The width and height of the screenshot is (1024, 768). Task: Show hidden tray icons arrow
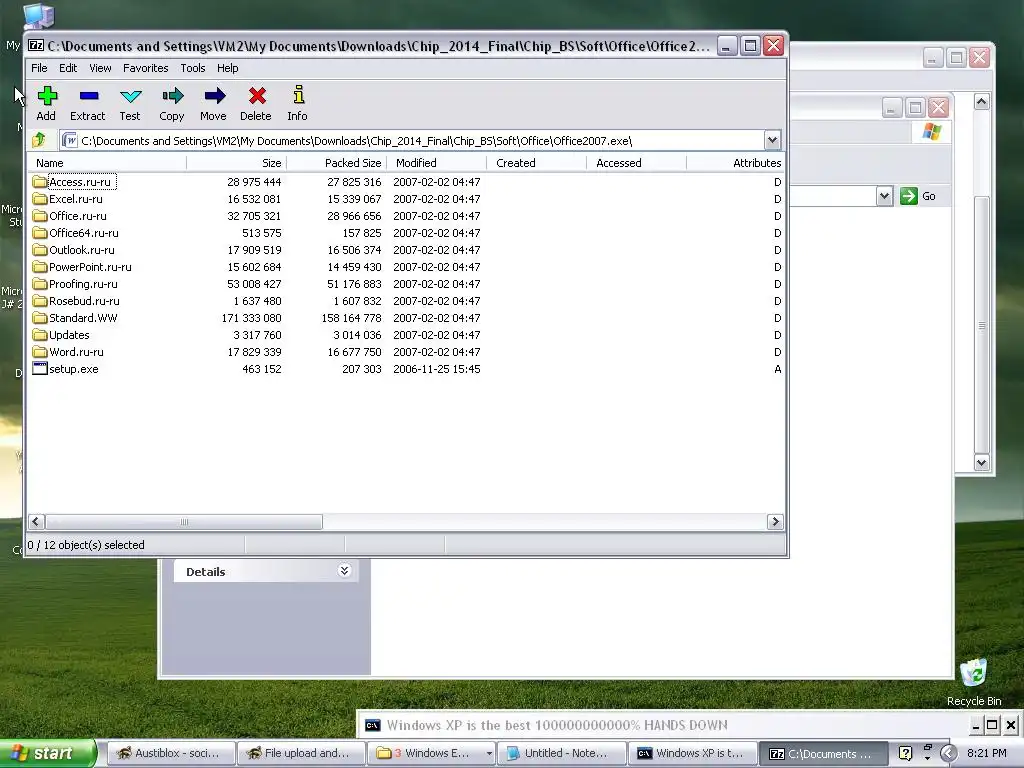pyautogui.click(x=948, y=754)
